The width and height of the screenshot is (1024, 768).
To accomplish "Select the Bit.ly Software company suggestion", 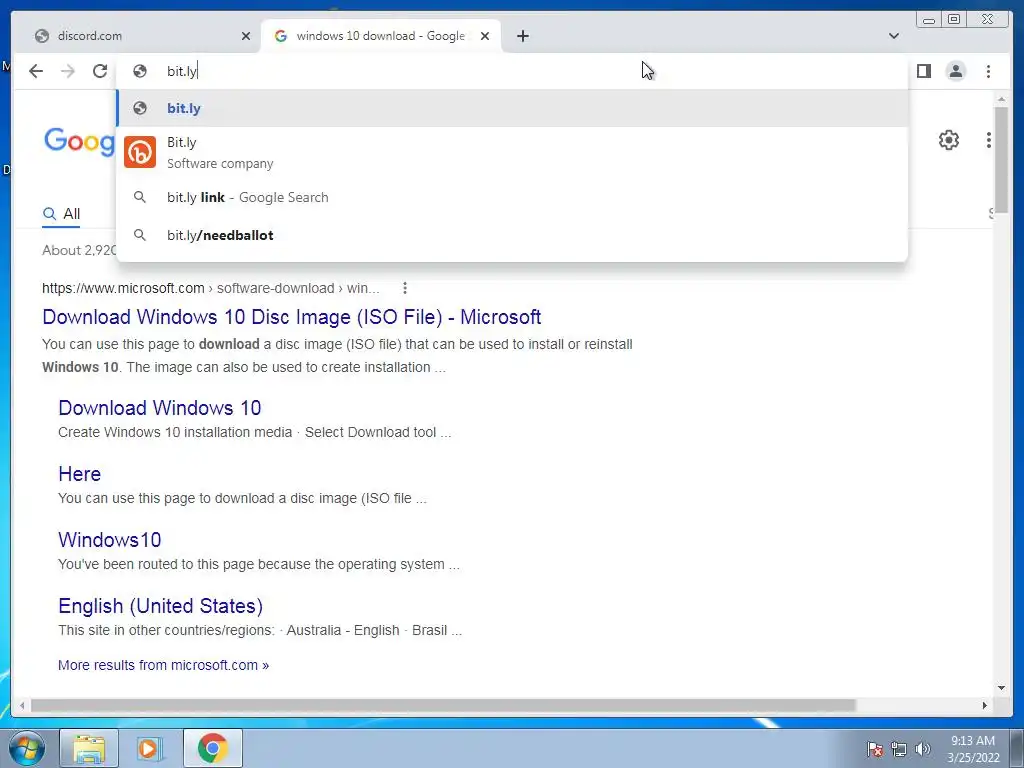I will point(512,153).
